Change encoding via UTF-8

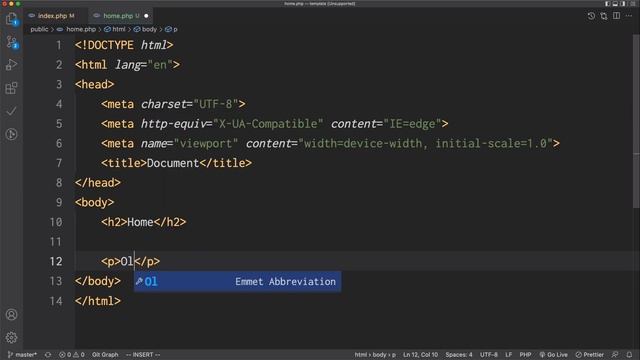(489, 355)
